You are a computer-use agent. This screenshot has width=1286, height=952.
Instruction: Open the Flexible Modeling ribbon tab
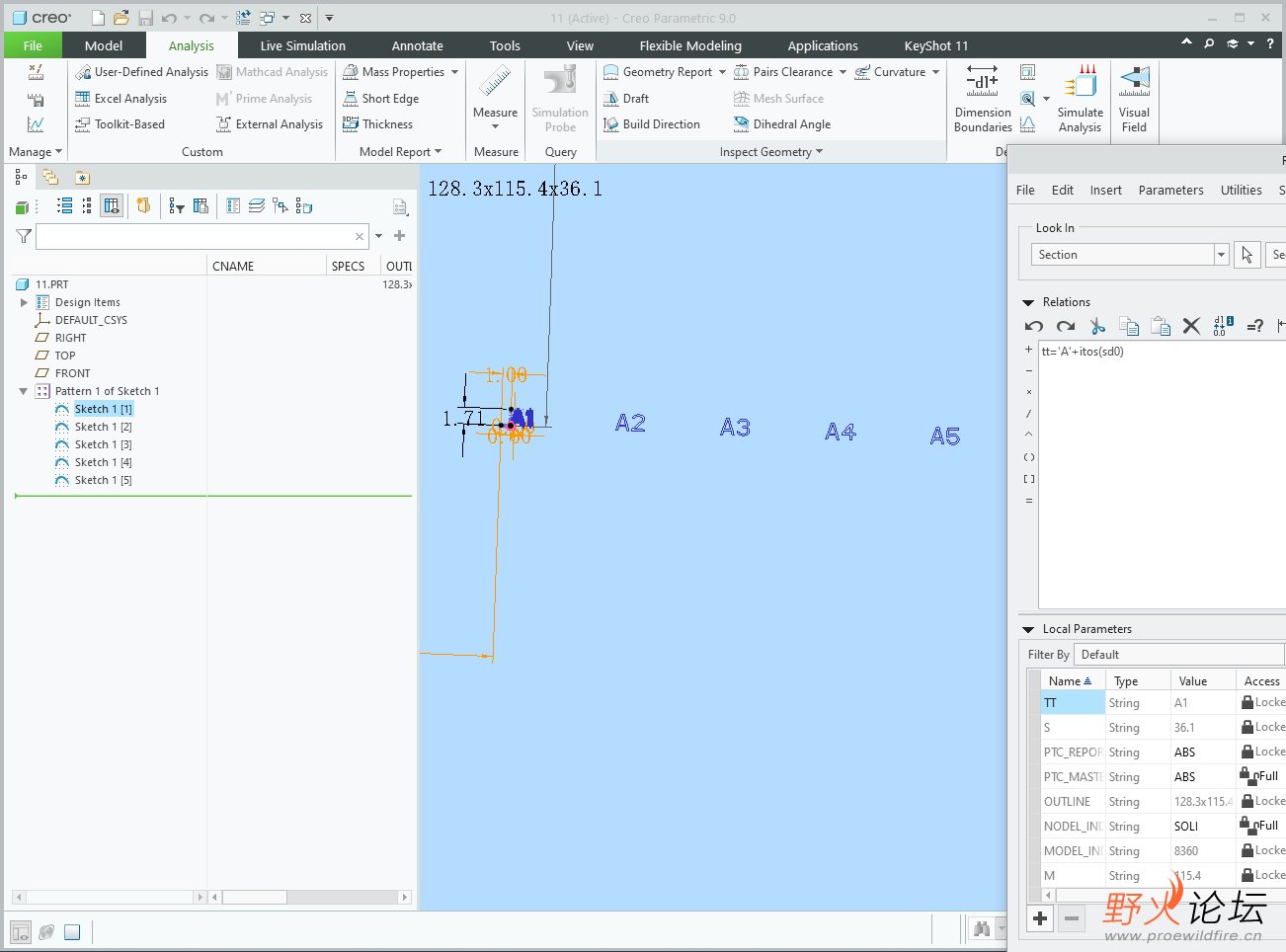pos(690,45)
